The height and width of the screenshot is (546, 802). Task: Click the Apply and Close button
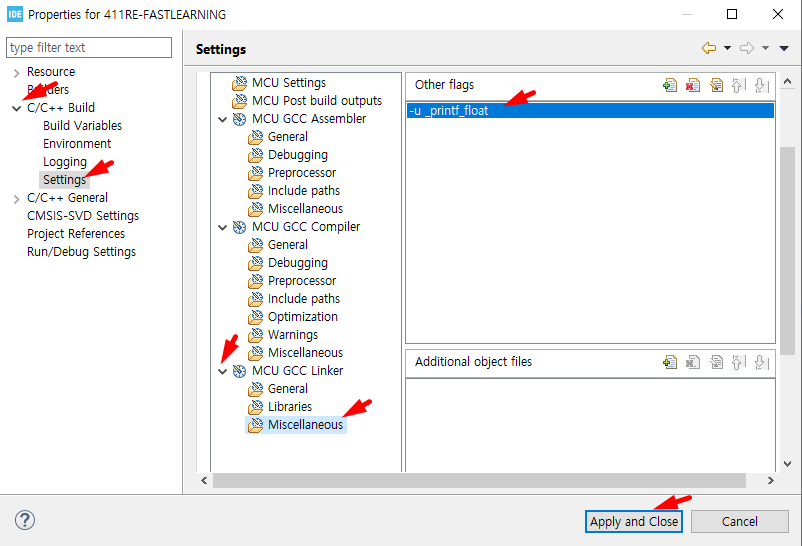(x=634, y=521)
